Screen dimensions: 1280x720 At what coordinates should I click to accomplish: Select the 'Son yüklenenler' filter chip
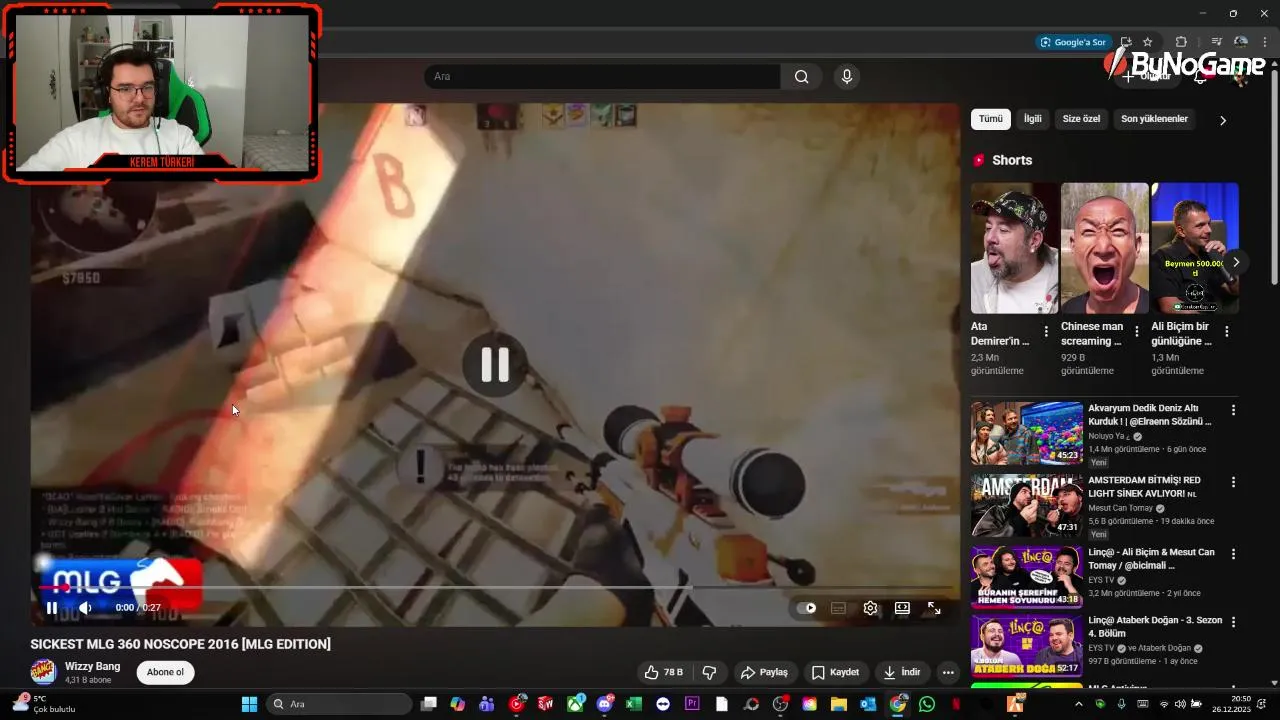(1154, 119)
